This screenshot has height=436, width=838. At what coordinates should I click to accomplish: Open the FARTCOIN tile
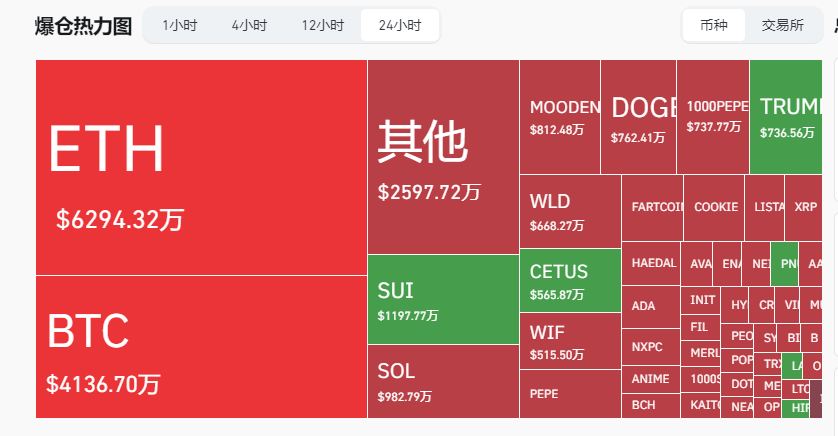(x=653, y=207)
